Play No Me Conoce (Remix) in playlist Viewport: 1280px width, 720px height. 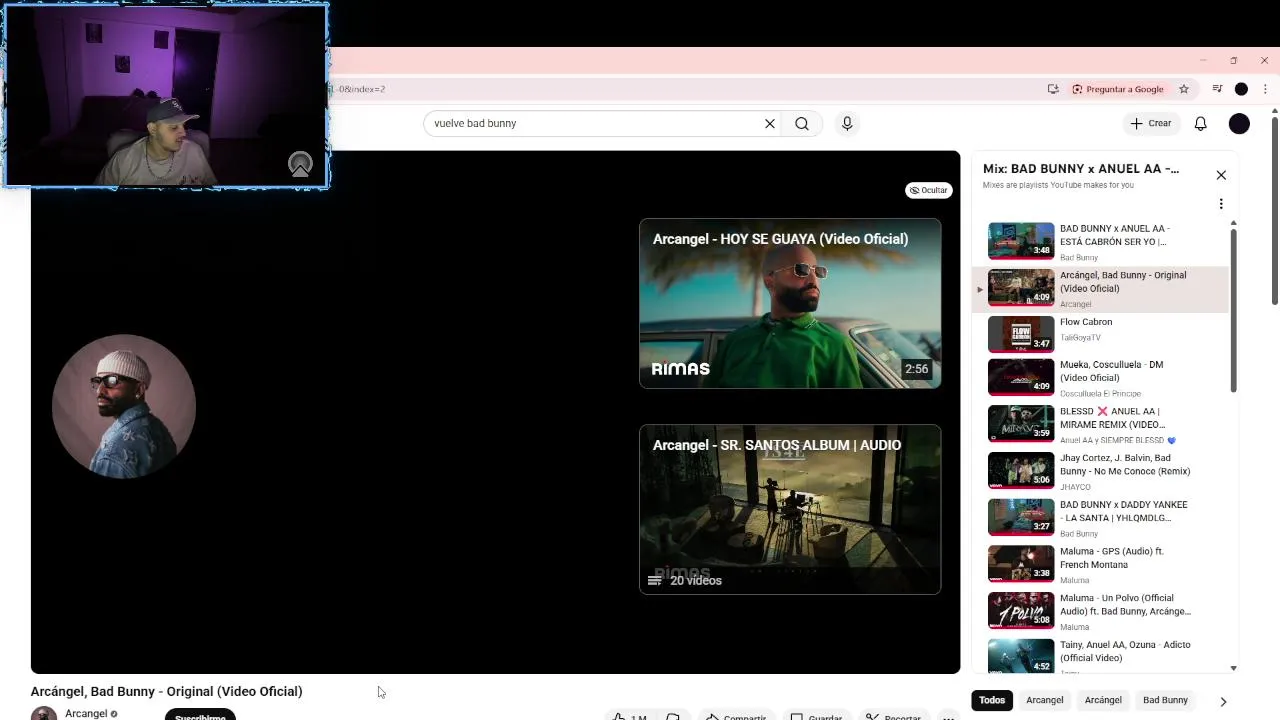1100,471
